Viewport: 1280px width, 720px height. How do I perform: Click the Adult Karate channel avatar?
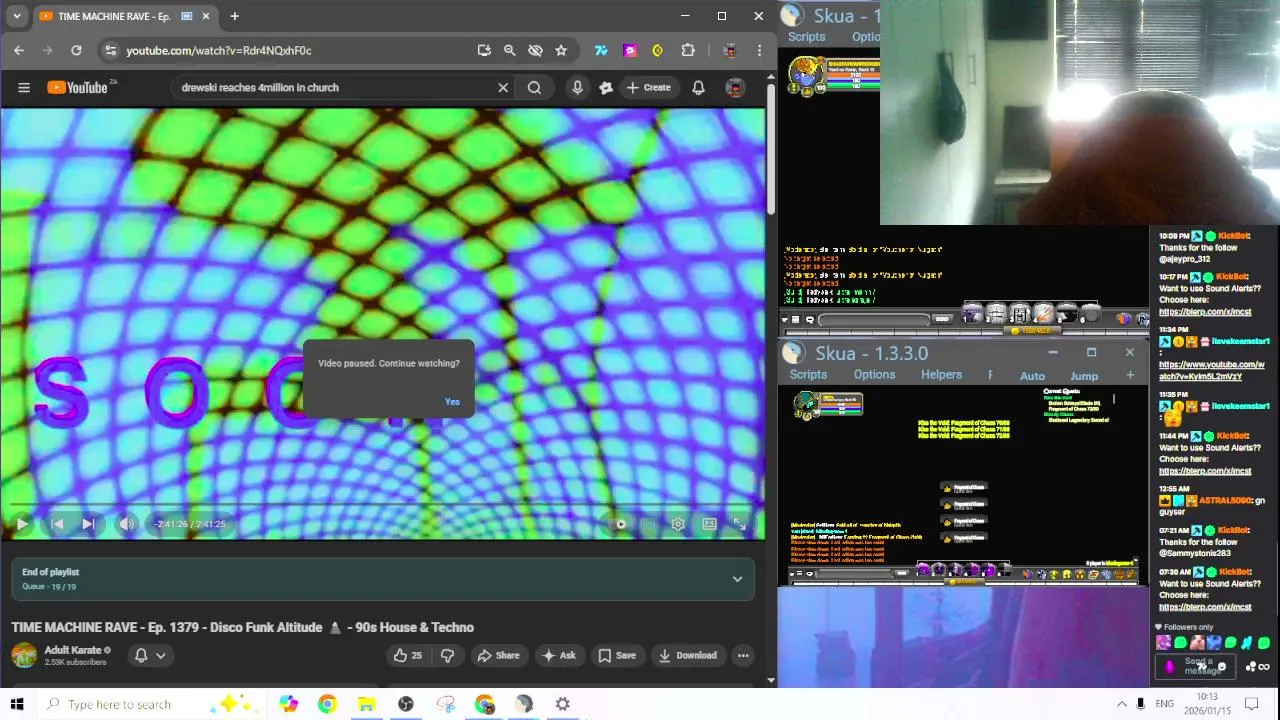[24, 655]
